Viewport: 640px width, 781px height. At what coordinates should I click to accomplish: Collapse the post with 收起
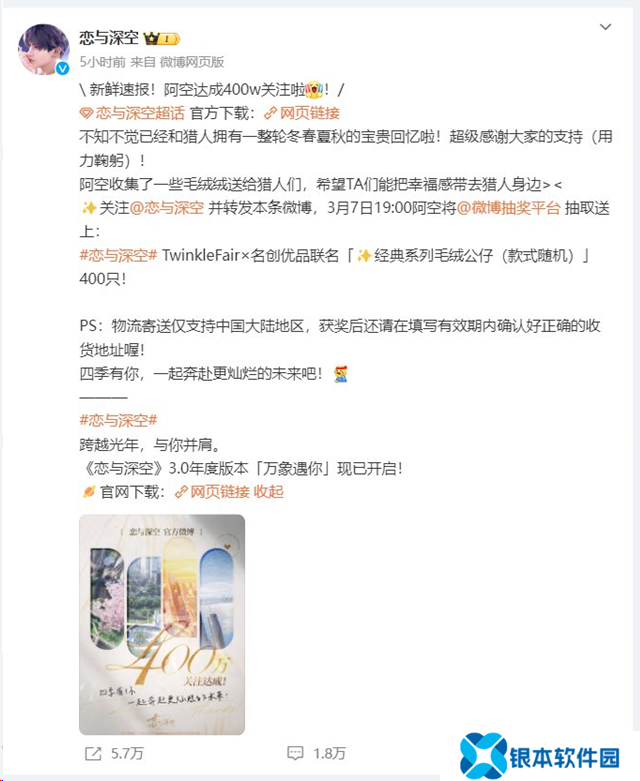(x=268, y=492)
